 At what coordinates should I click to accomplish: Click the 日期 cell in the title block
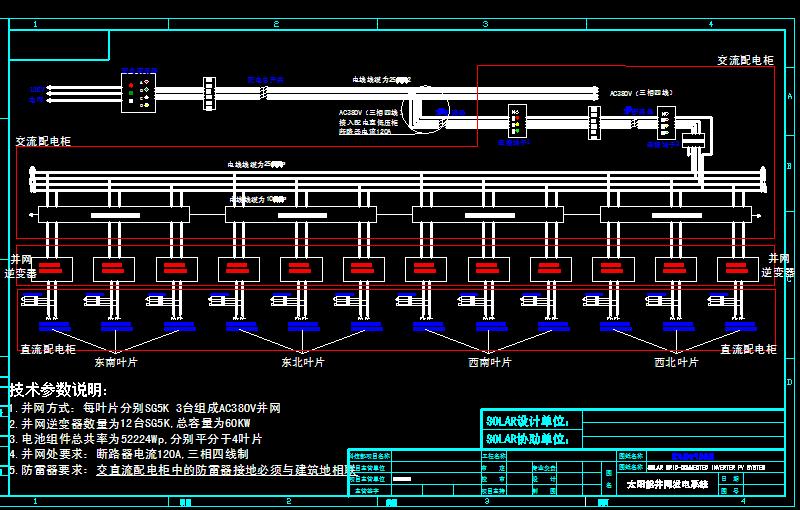pyautogui.click(x=730, y=479)
